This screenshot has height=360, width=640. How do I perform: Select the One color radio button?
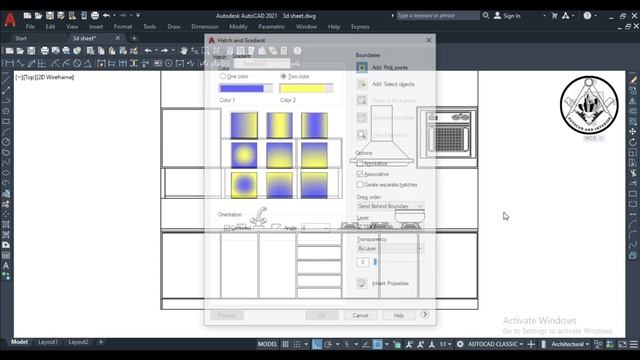click(223, 76)
